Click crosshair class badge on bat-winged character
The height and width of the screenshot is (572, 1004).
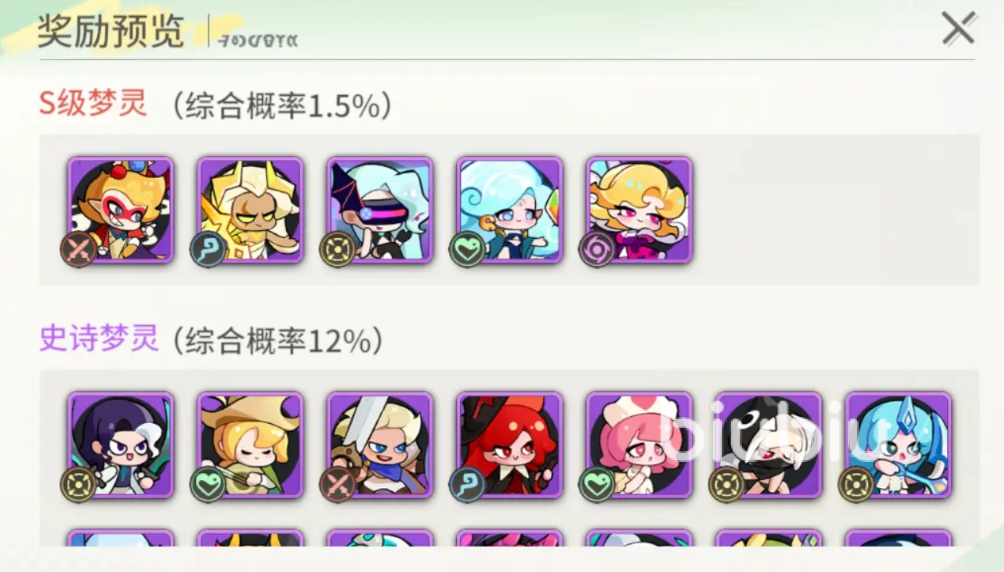click(x=337, y=249)
